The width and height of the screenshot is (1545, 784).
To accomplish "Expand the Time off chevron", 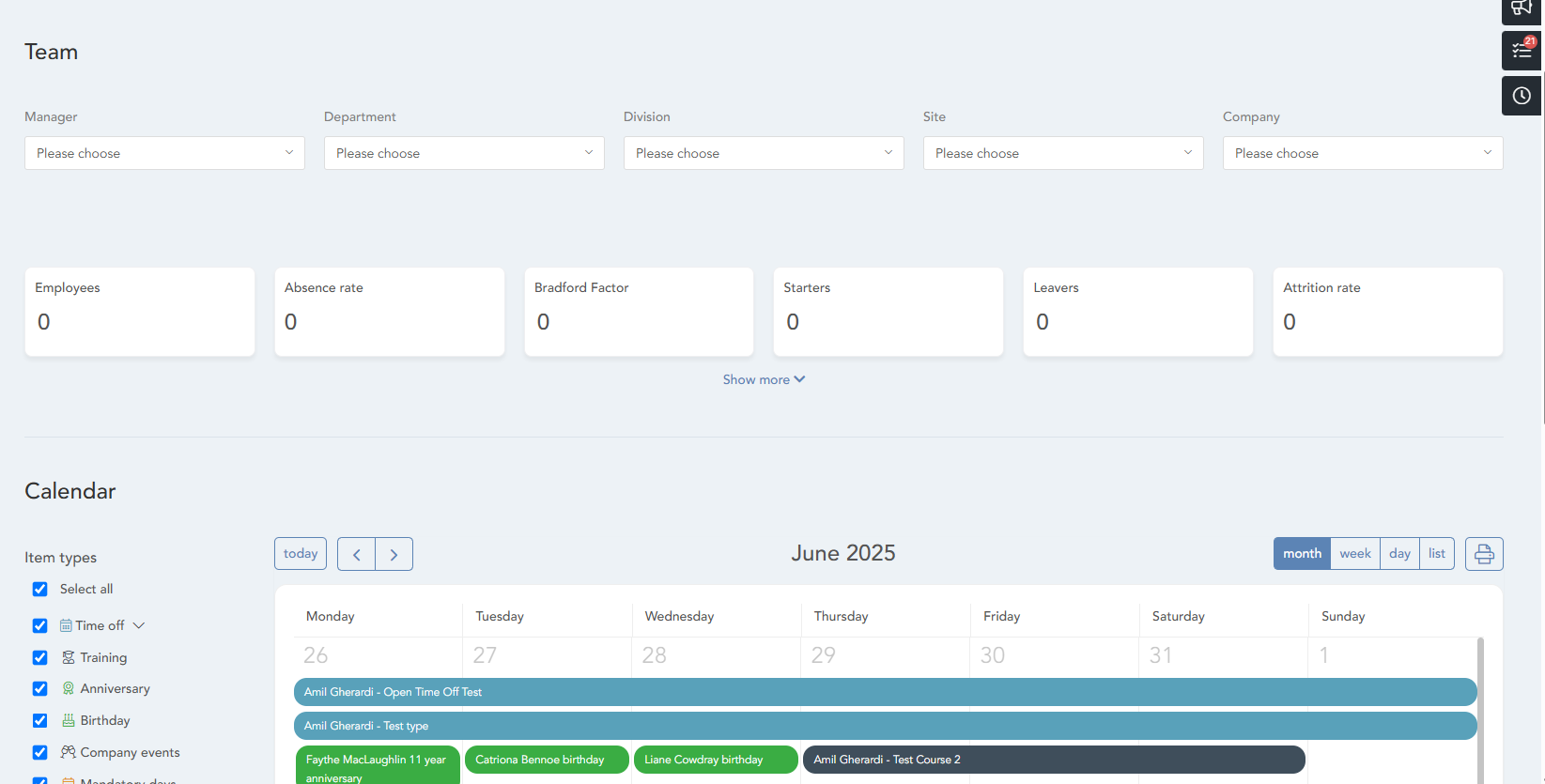I will 139,625.
